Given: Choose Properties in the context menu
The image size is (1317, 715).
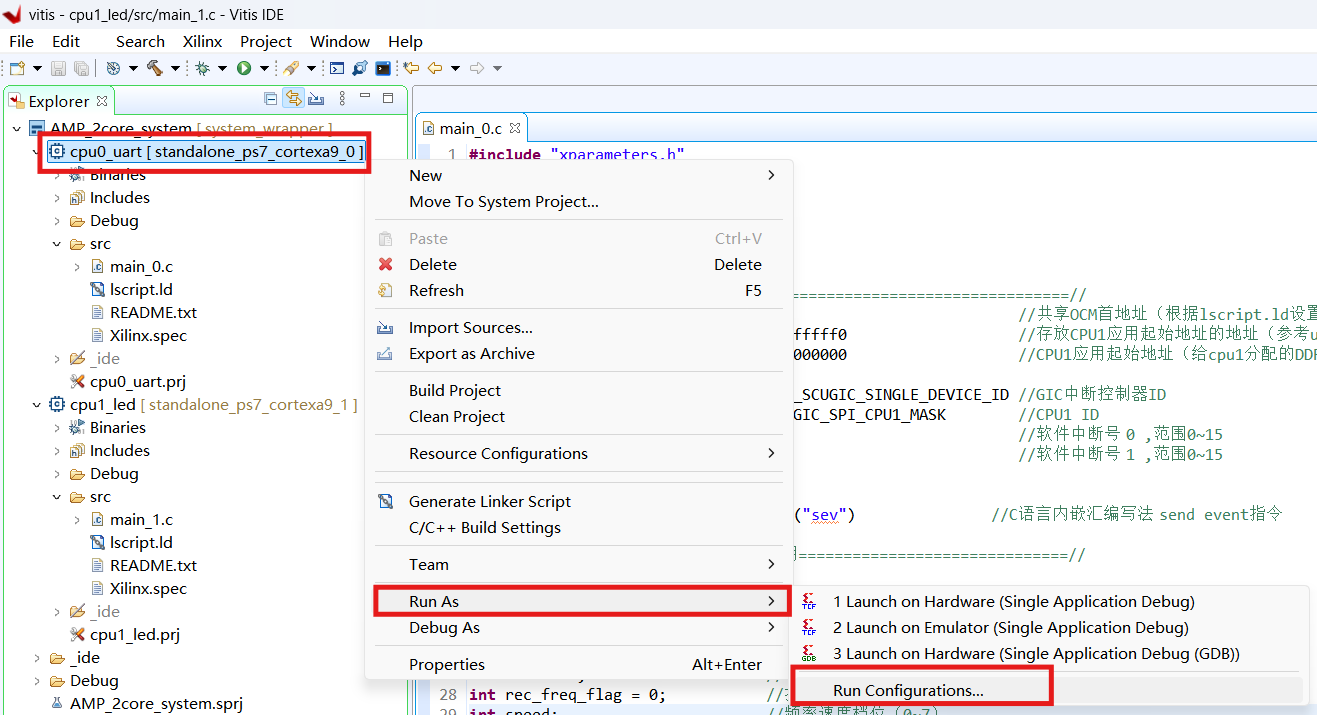Looking at the screenshot, I should coord(579,665).
